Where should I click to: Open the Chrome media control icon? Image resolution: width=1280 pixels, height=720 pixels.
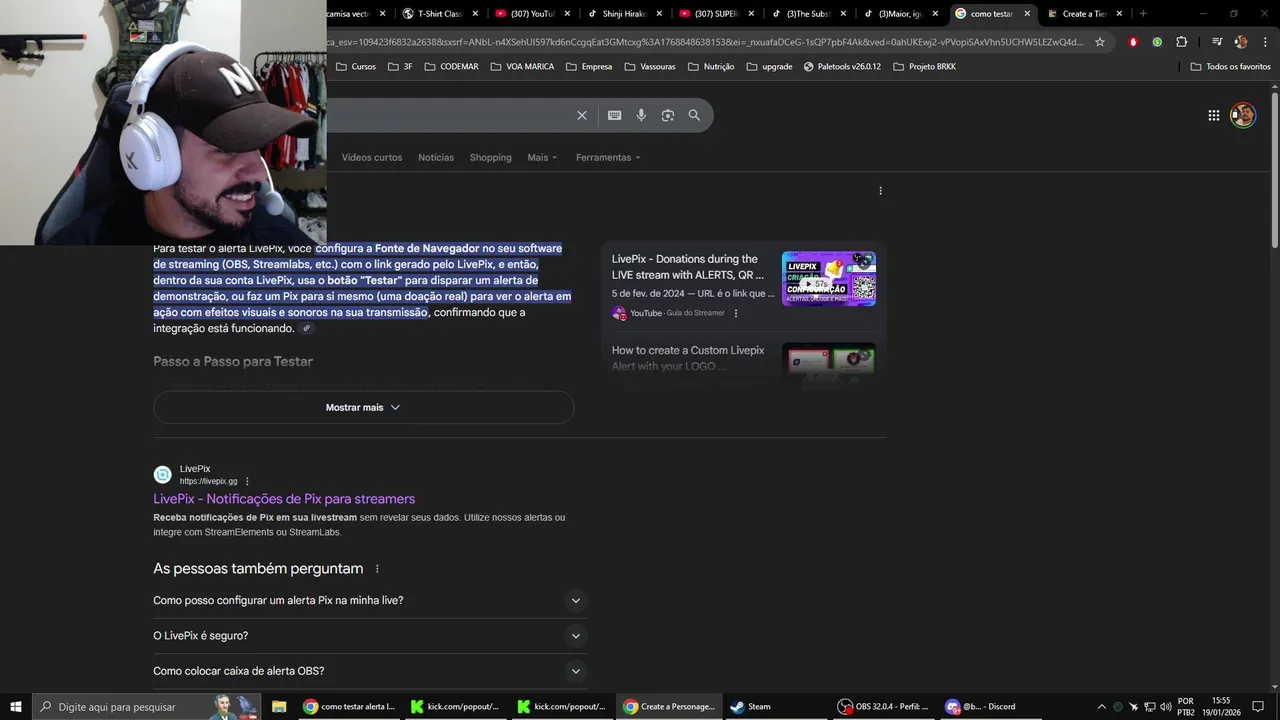coord(1217,42)
